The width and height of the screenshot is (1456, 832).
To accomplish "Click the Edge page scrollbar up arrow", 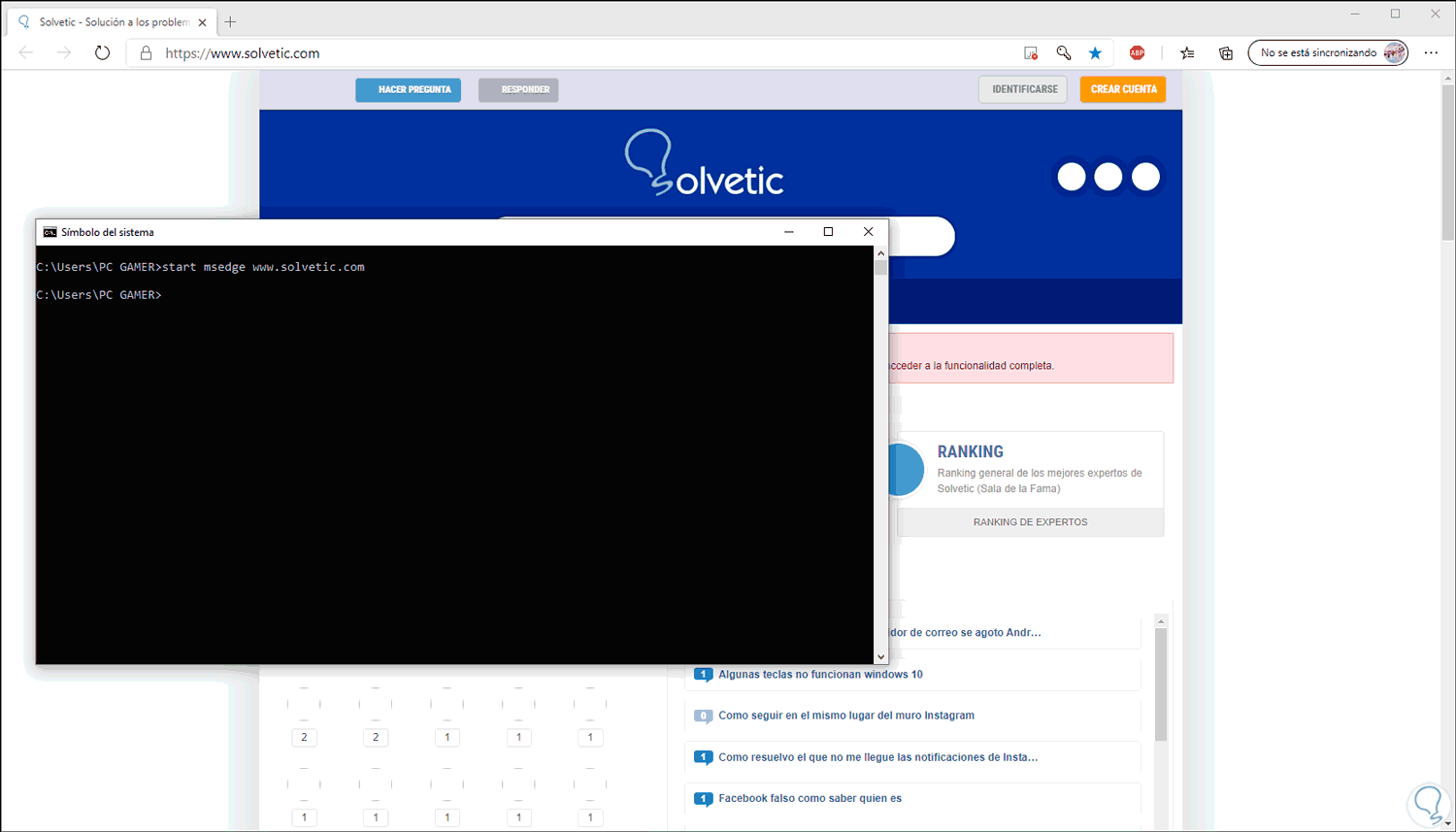I will click(x=1447, y=78).
